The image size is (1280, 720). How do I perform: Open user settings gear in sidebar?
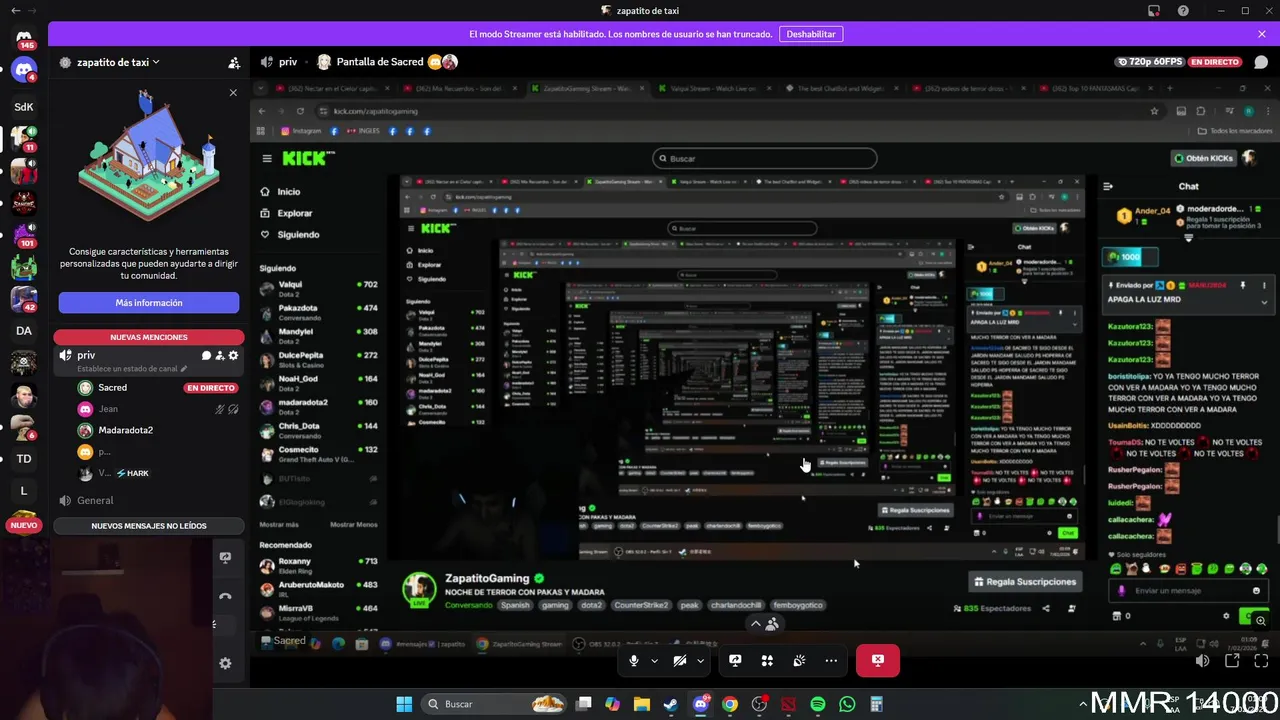[x=225, y=663]
